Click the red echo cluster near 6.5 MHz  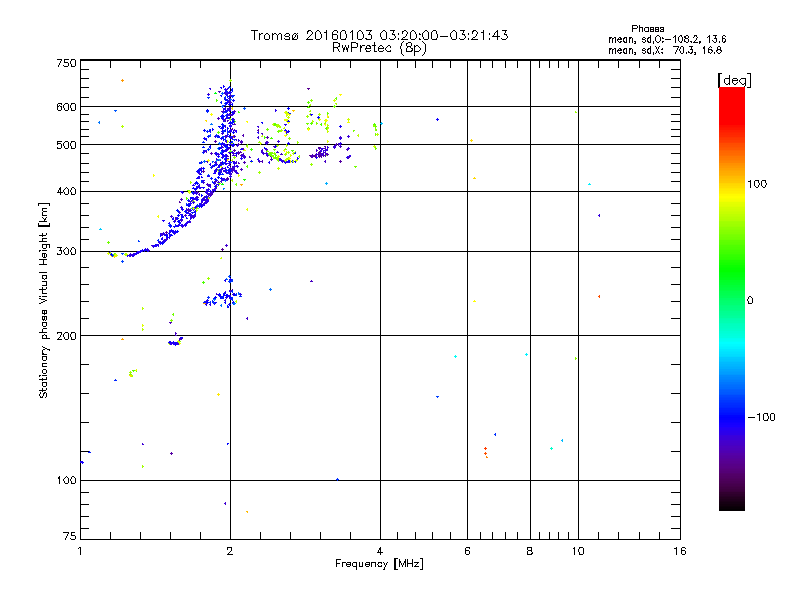(x=486, y=453)
